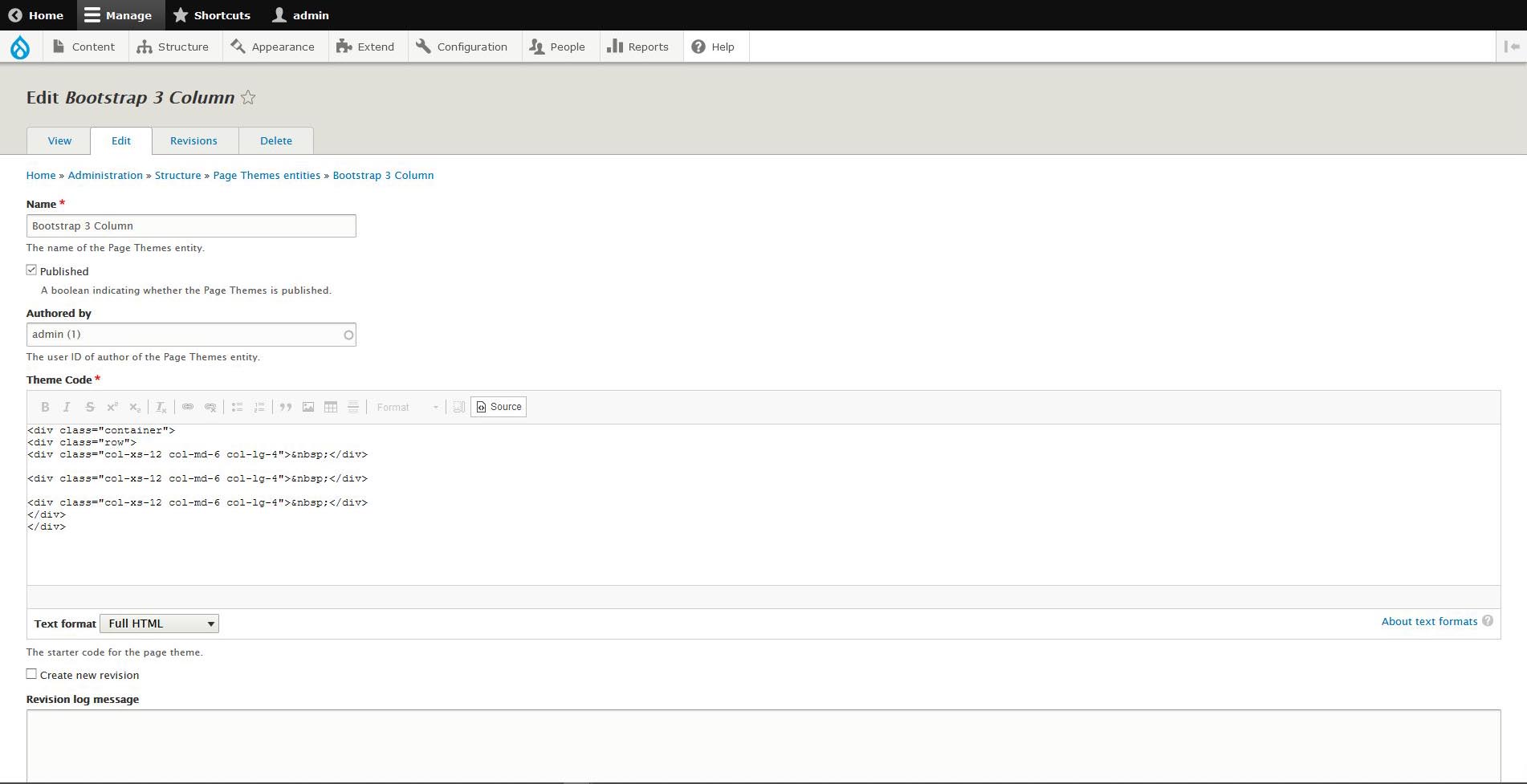1527x784 pixels.
Task: Insert a horizontal line
Action: pyautogui.click(x=353, y=408)
